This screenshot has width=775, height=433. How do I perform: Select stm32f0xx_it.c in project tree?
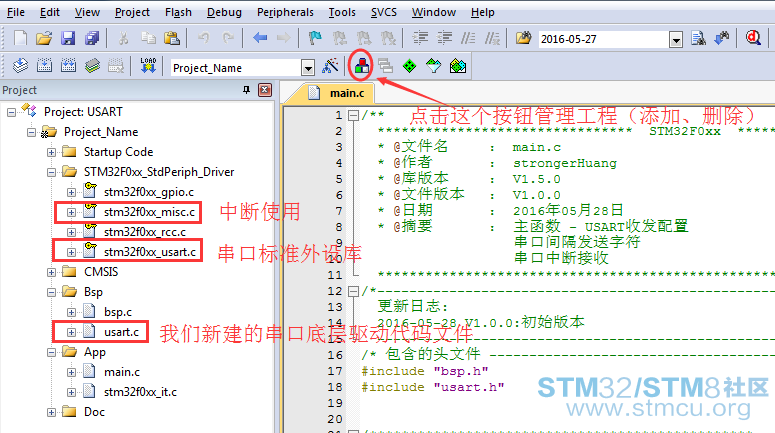[x=140, y=392]
